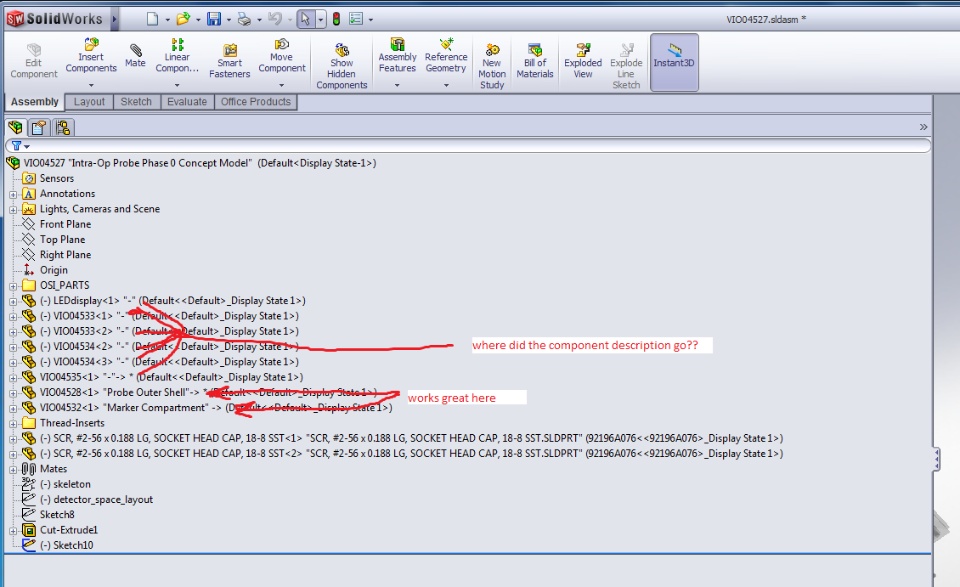Expand the VIO04528<1> Probe Outer Shell node
The height and width of the screenshot is (587, 960).
13,393
